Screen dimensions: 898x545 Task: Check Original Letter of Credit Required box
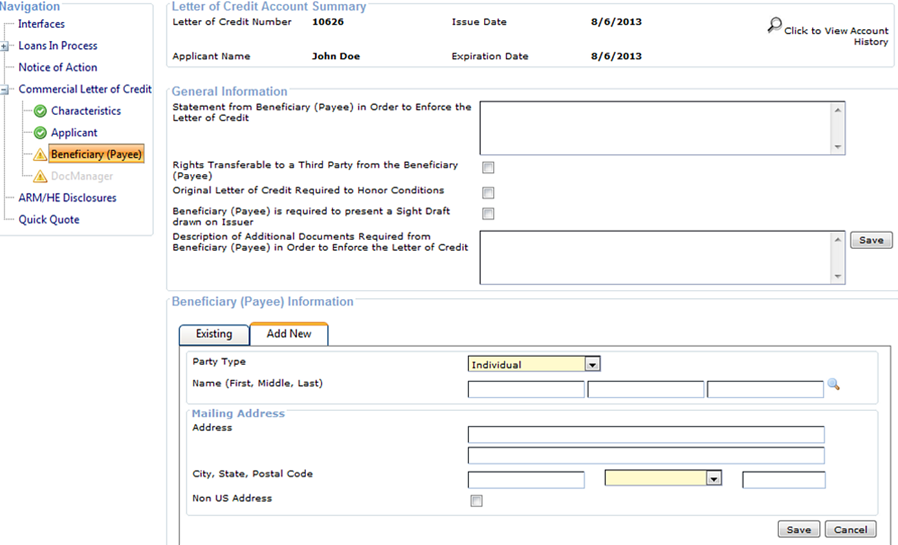[488, 192]
